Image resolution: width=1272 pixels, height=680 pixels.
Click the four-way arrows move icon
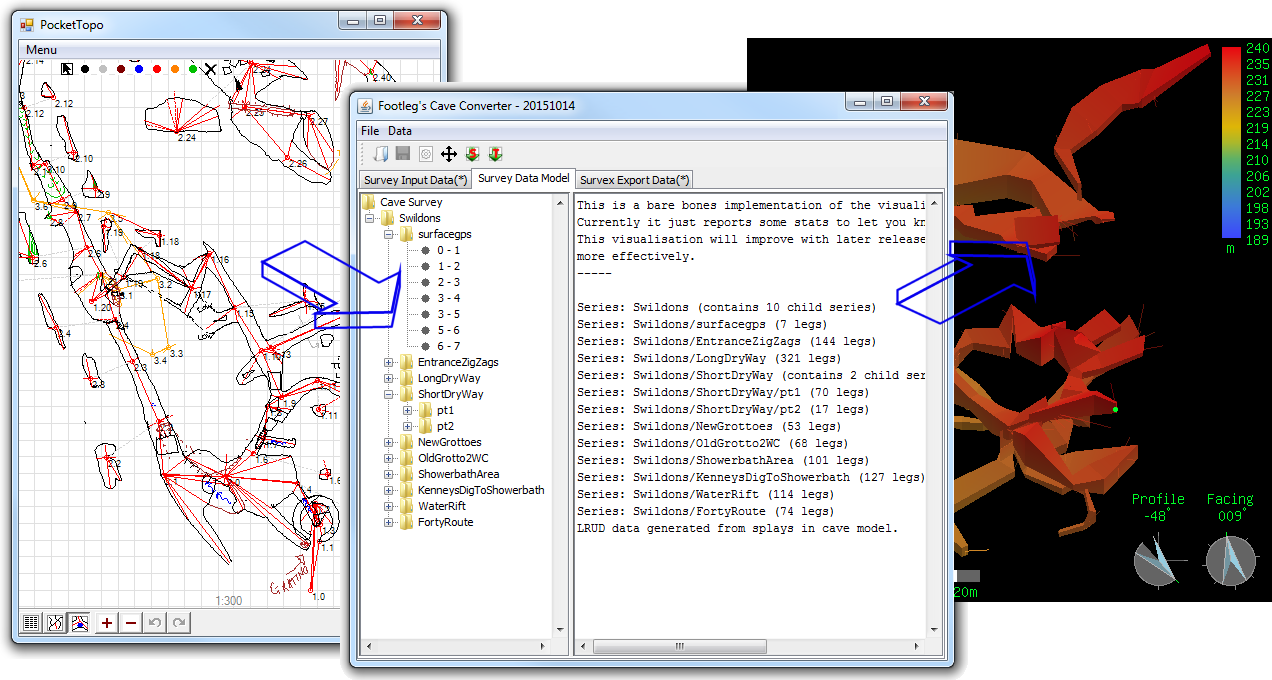click(449, 154)
